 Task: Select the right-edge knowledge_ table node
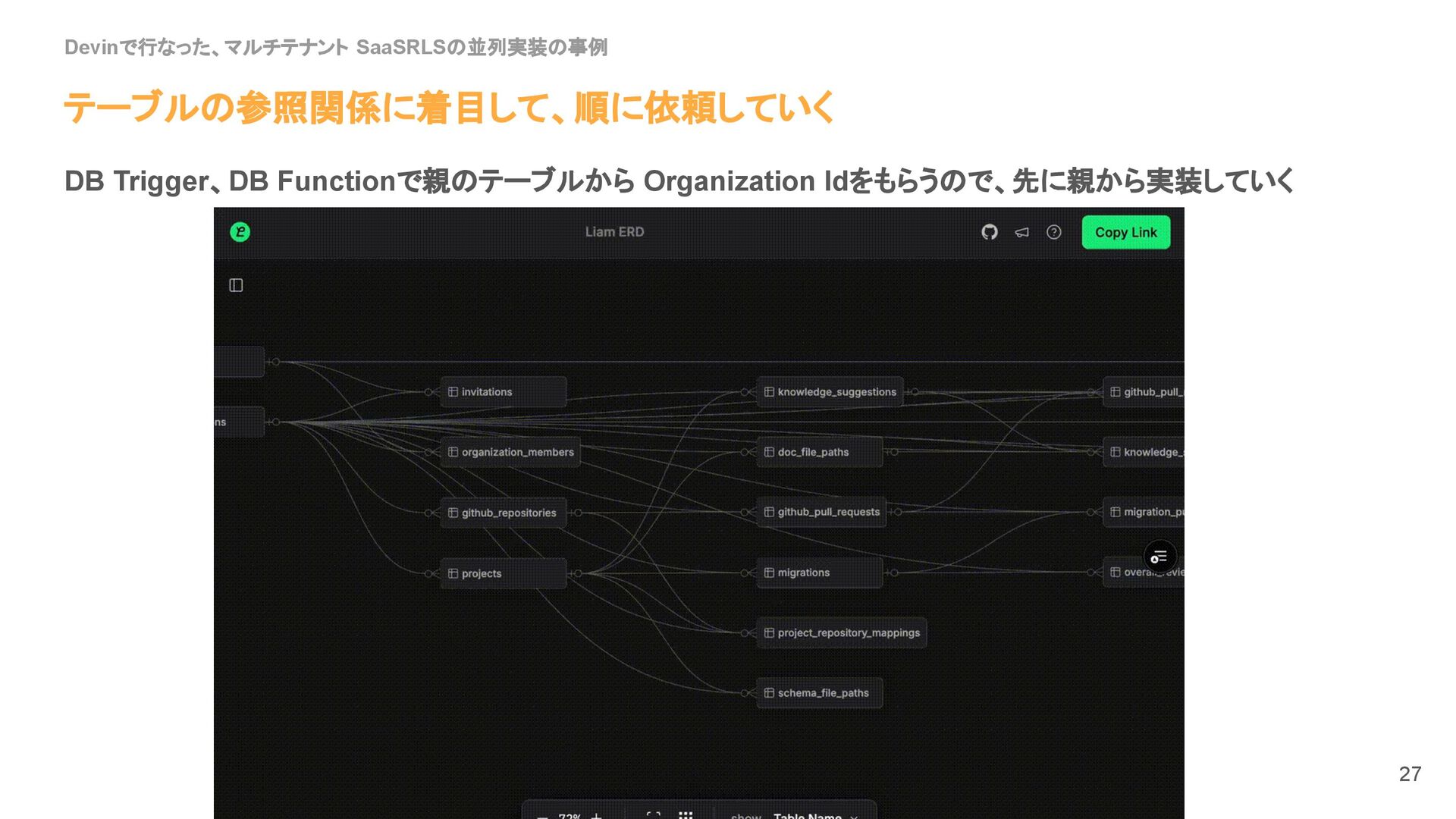coord(1144,452)
